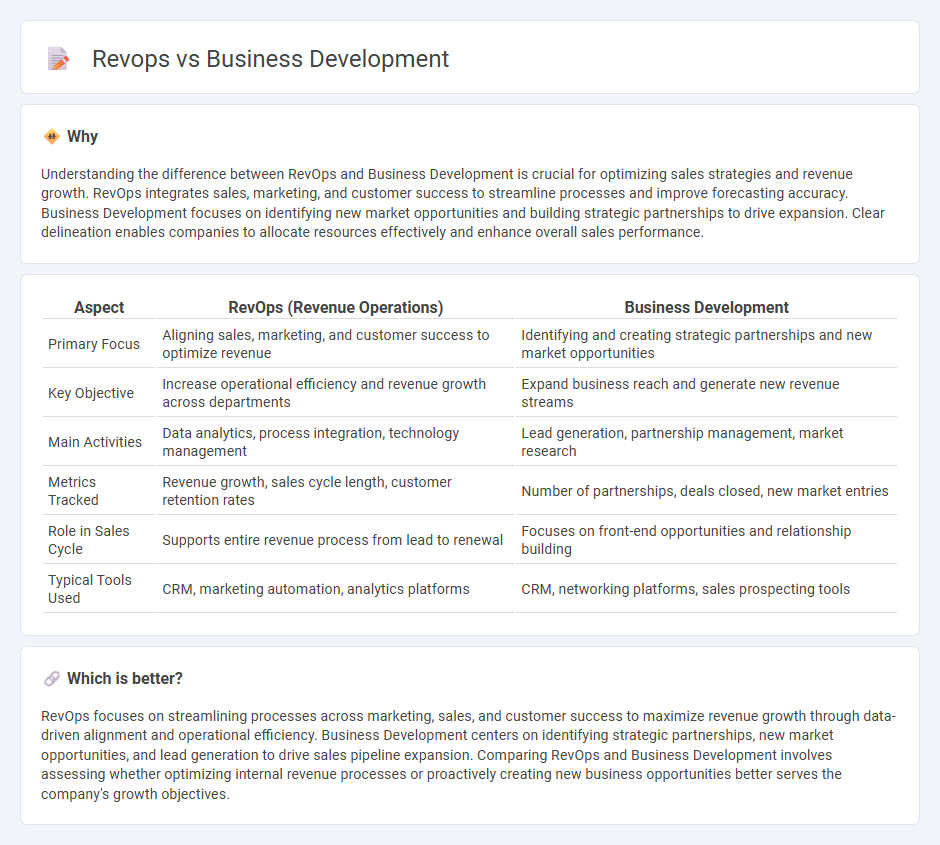Viewport: 940px width, 845px height.
Task: Click cell 'Supports entire revenue process from lead to renewal'
Action: (336, 540)
